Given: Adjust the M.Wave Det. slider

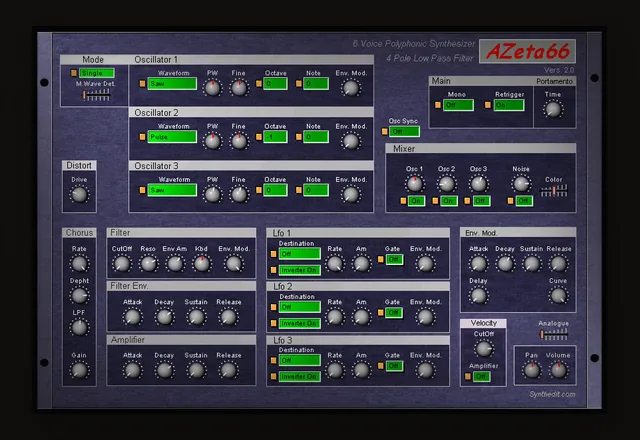Looking at the screenshot, I should coord(96,96).
